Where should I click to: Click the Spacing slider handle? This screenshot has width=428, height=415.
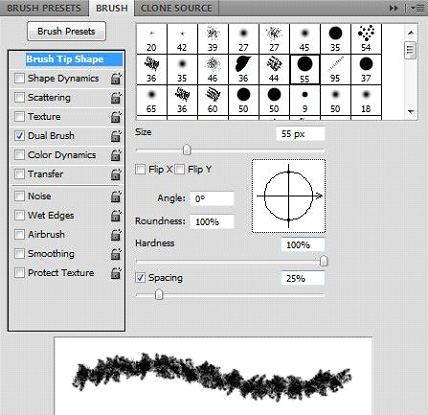159,295
